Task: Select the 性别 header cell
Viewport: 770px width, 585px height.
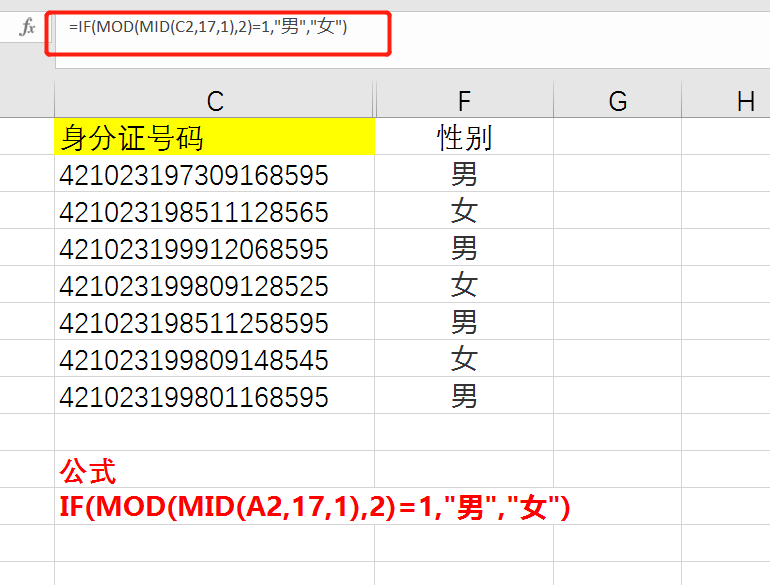Action: click(464, 137)
